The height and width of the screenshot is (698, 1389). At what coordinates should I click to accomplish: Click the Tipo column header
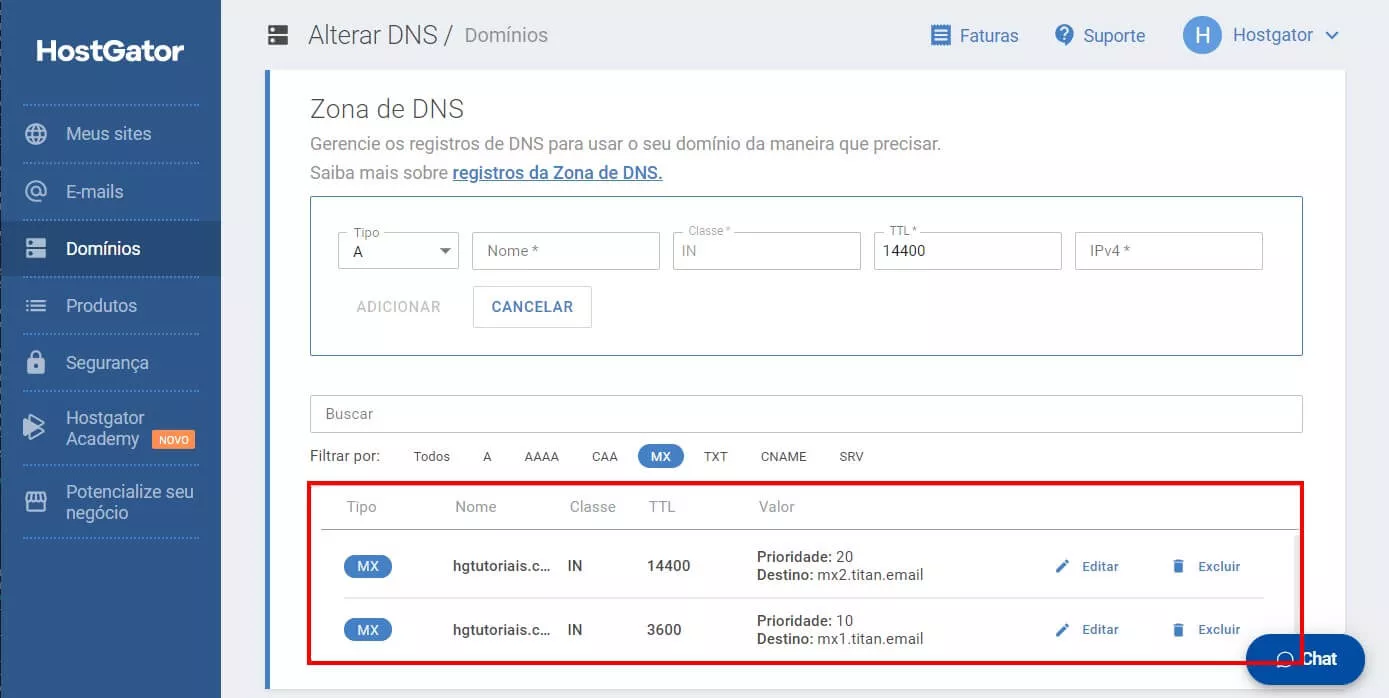click(x=361, y=507)
